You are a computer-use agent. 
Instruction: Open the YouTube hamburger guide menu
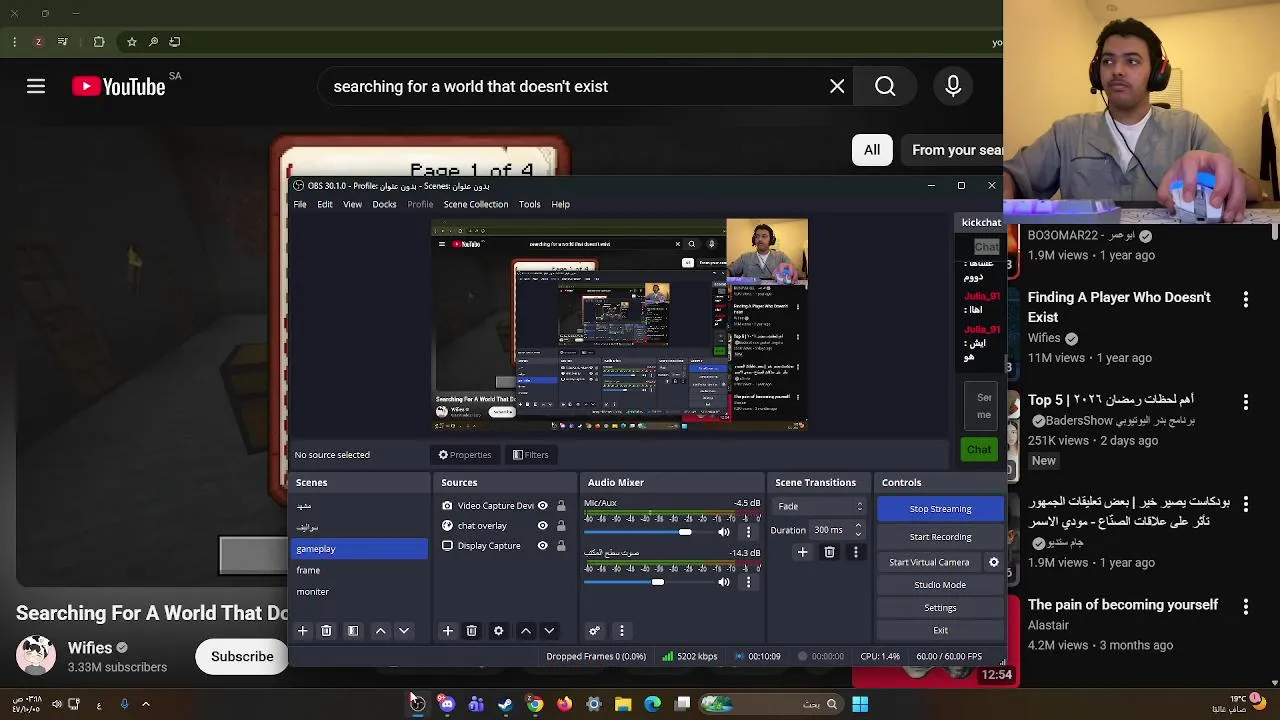click(x=36, y=87)
